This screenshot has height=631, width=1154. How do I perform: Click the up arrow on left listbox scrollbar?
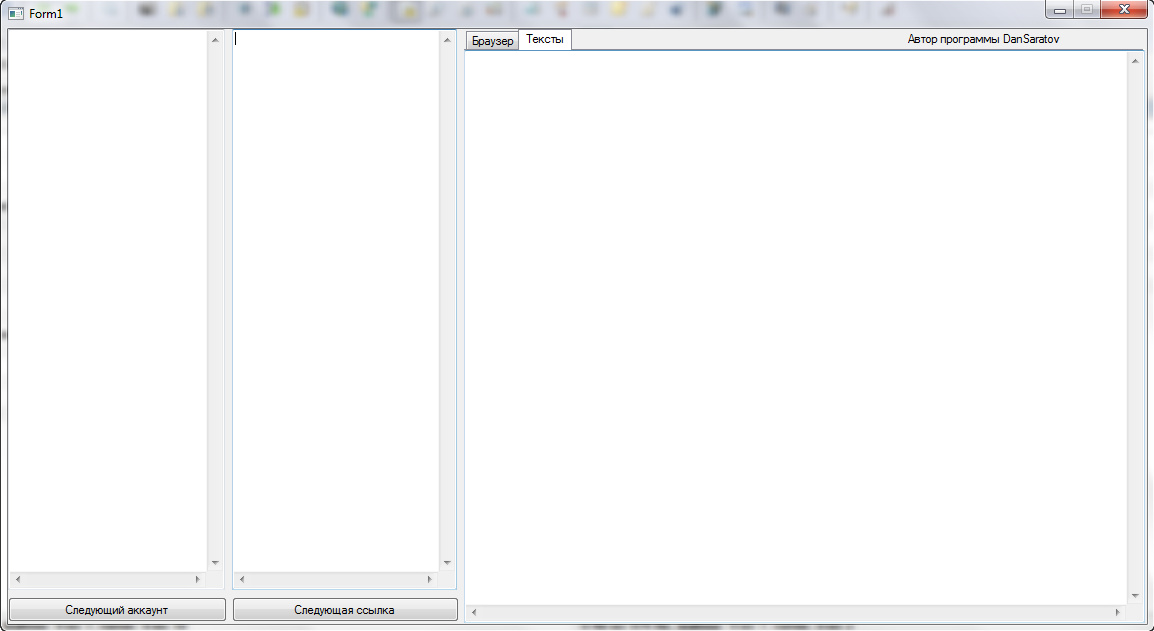click(x=214, y=40)
